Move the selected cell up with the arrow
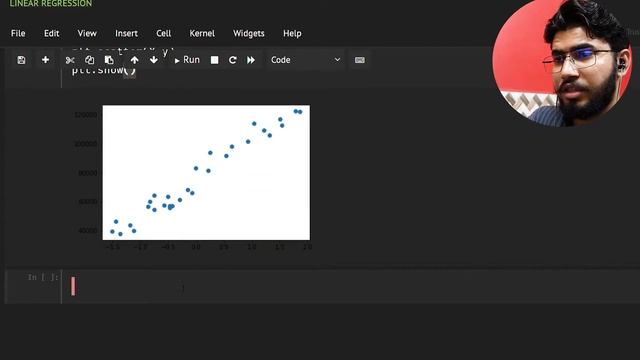Viewport: 640px width, 360px height. [134, 60]
